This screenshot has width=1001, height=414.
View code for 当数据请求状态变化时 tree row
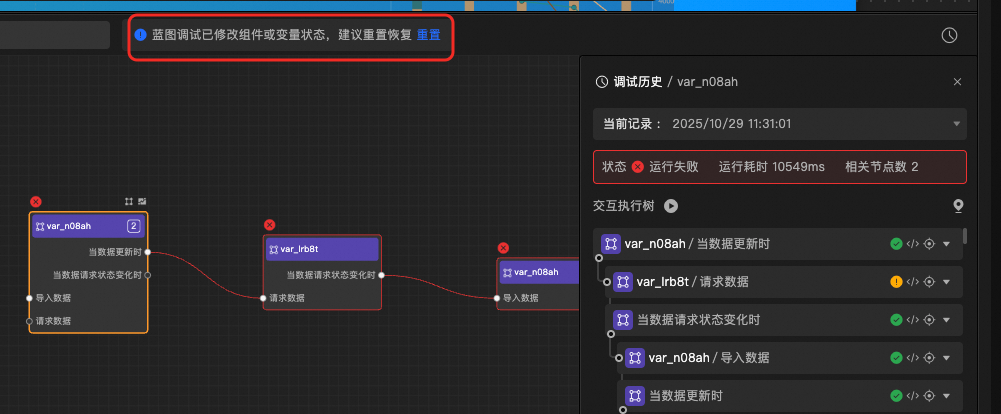pos(913,320)
